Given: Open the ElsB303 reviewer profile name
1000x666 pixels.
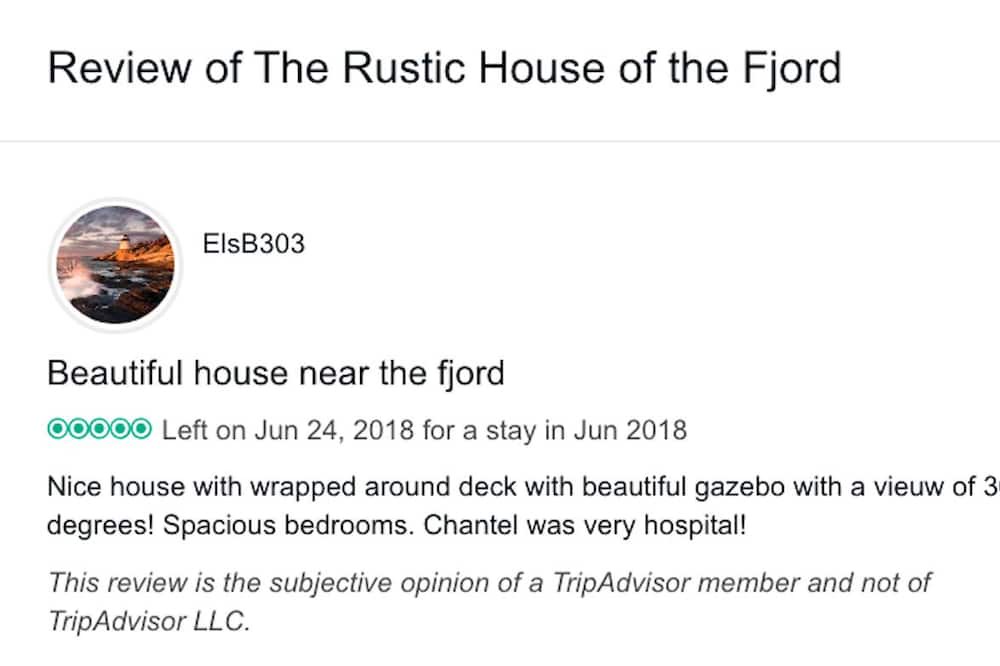Looking at the screenshot, I should pyautogui.click(x=253, y=243).
